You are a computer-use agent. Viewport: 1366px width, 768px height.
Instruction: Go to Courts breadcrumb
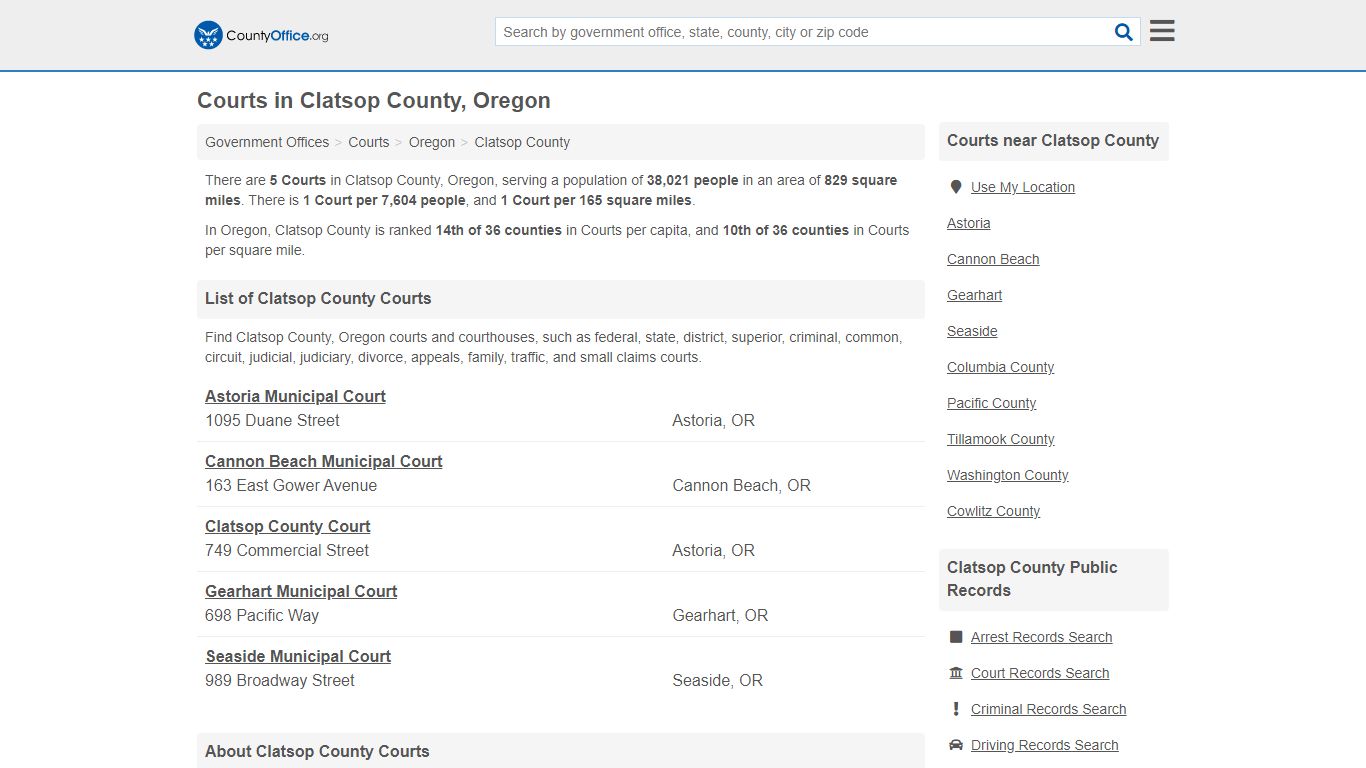click(369, 142)
